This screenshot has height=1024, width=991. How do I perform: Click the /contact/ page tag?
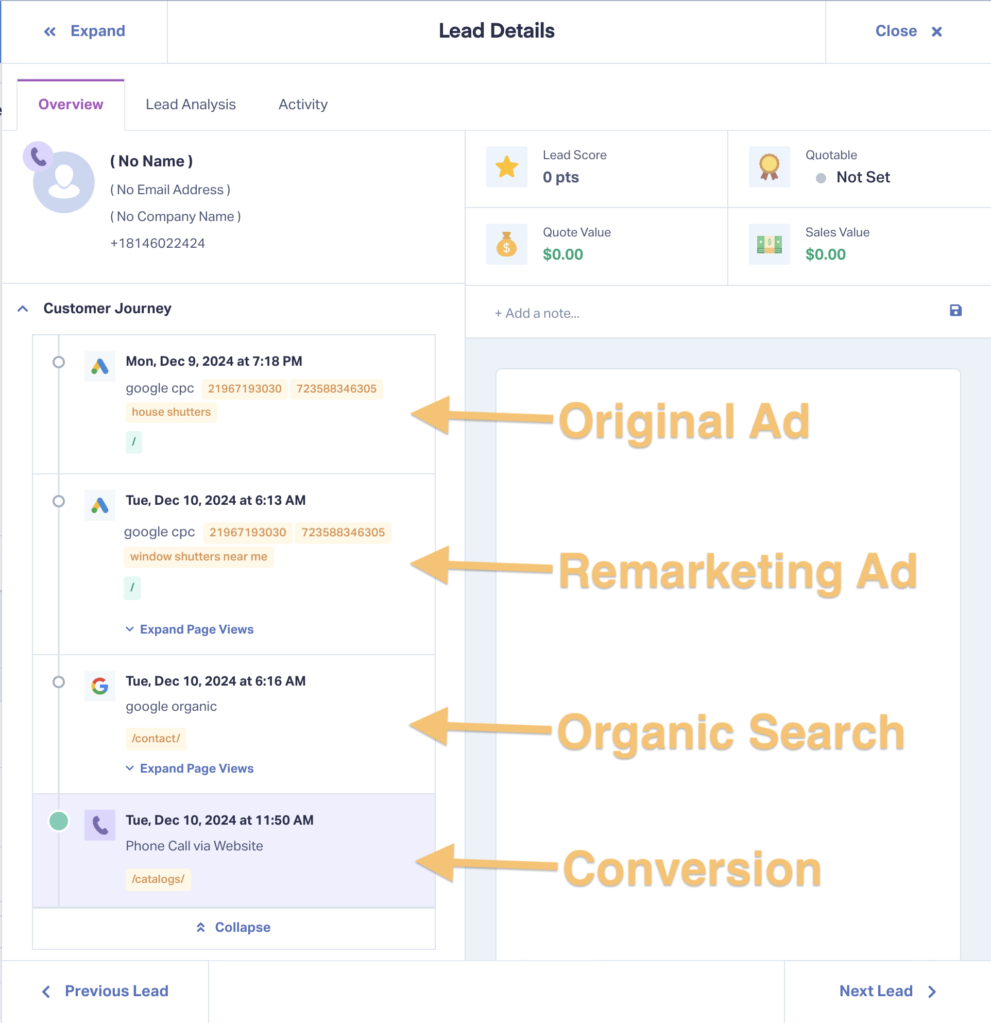click(x=155, y=739)
